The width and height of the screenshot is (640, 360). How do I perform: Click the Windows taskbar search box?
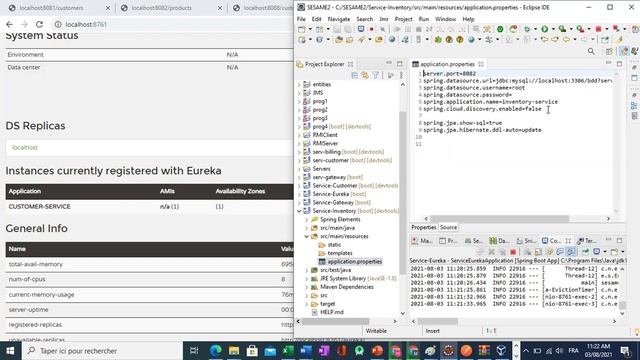(x=102, y=351)
